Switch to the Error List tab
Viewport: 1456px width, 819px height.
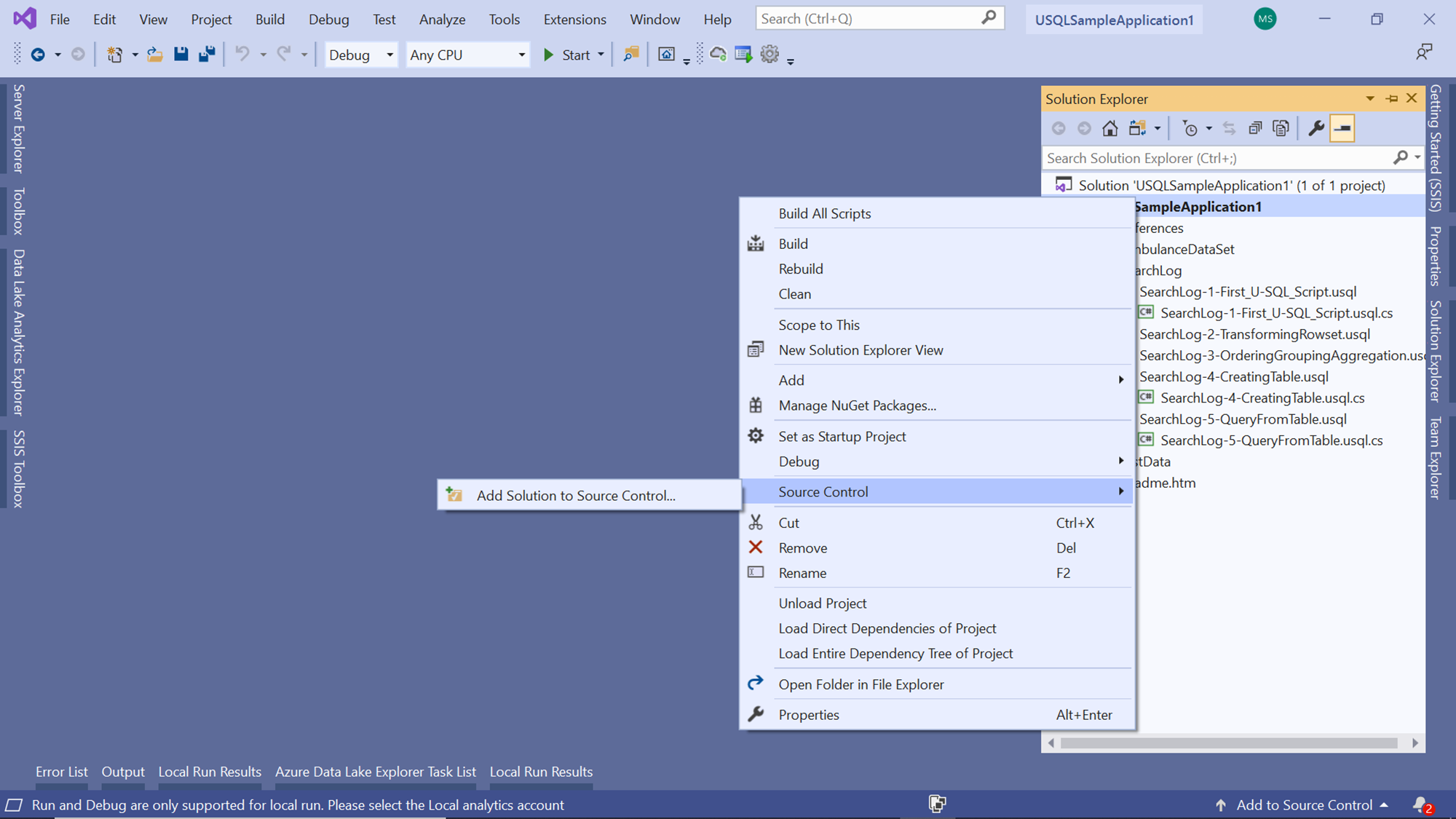tap(61, 772)
